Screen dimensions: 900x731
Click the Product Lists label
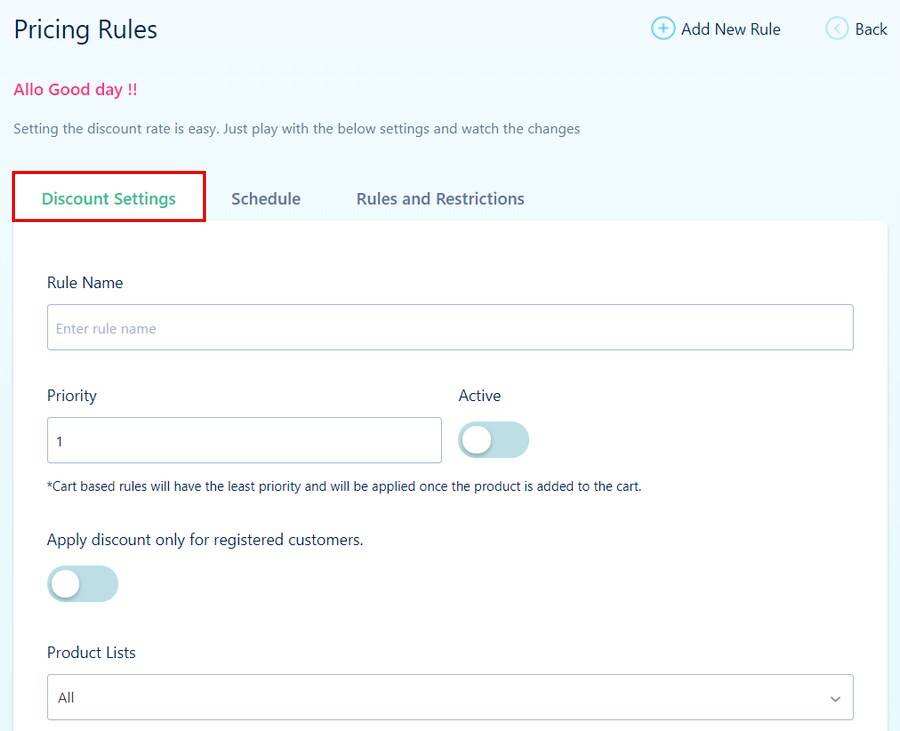click(x=91, y=653)
